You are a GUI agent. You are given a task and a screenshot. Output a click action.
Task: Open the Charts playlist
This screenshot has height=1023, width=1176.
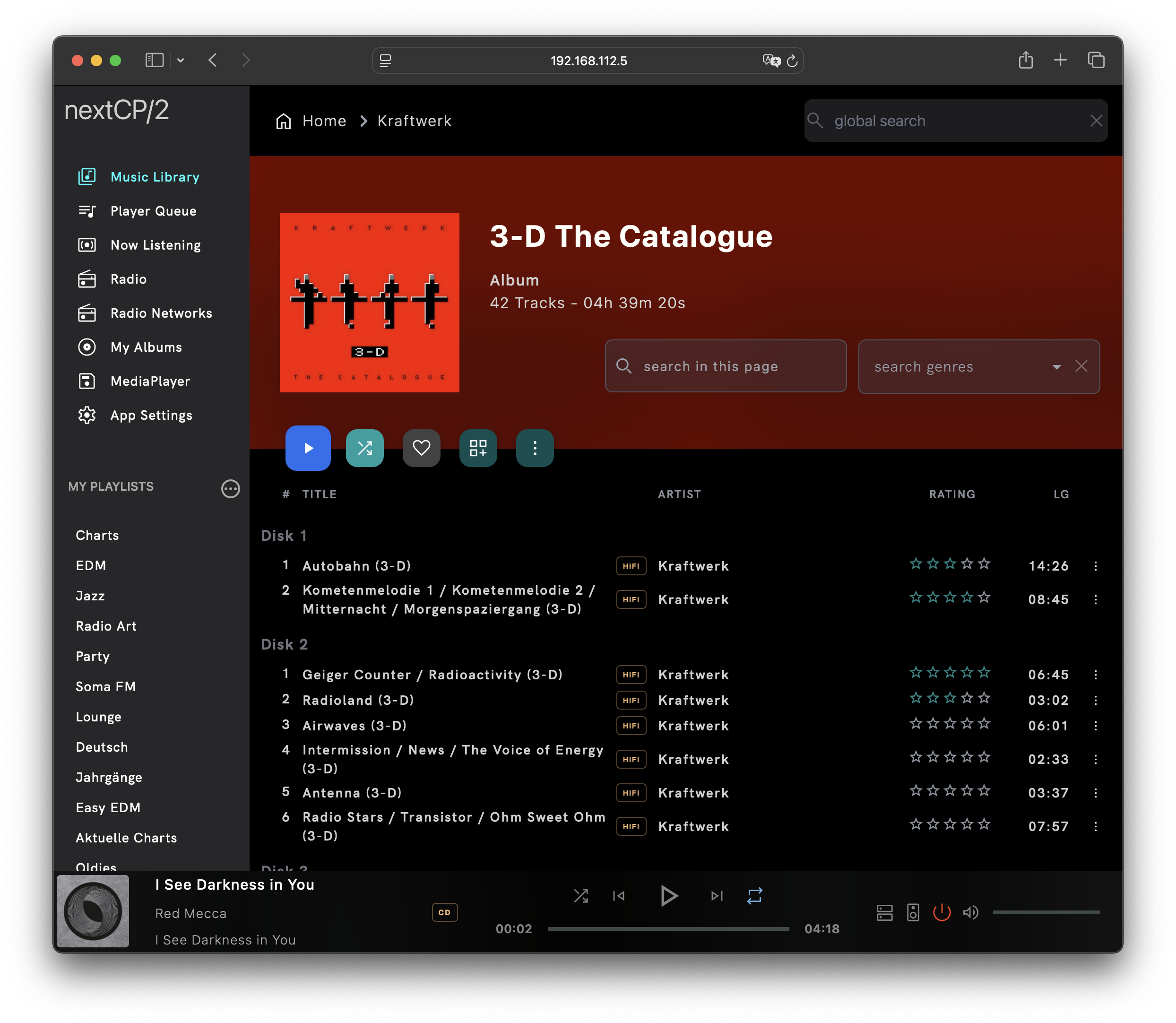pyautogui.click(x=98, y=536)
